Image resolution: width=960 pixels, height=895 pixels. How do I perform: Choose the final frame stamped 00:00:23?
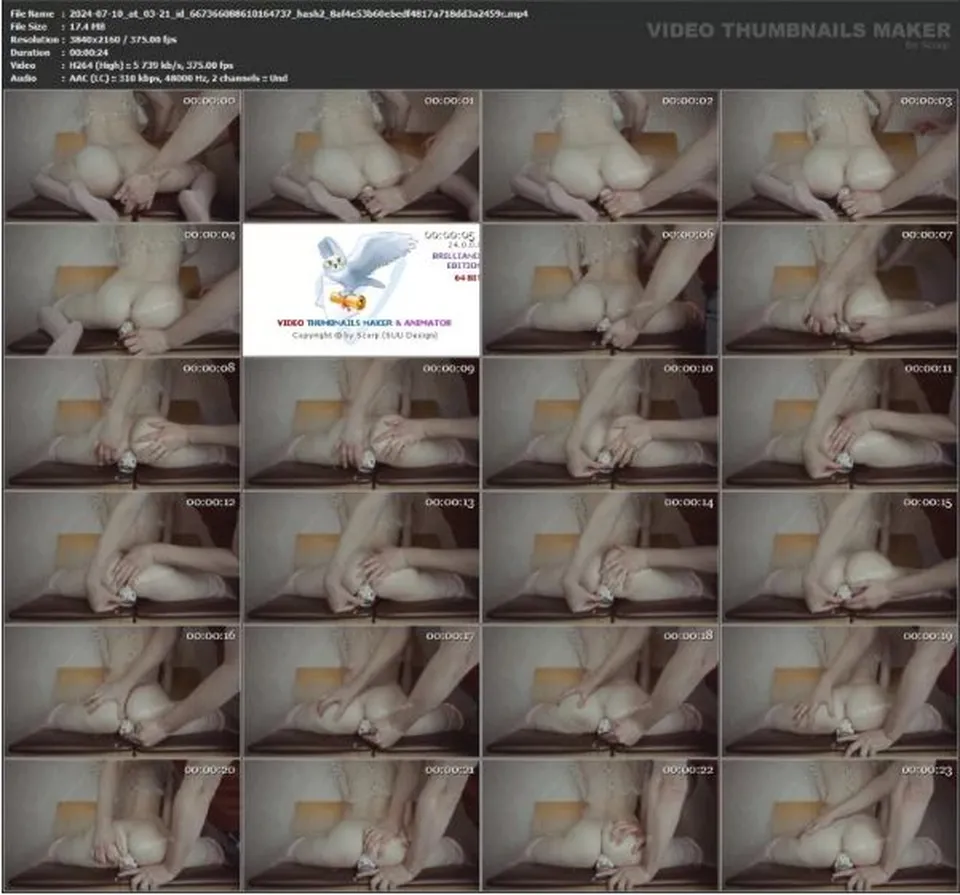coord(839,825)
